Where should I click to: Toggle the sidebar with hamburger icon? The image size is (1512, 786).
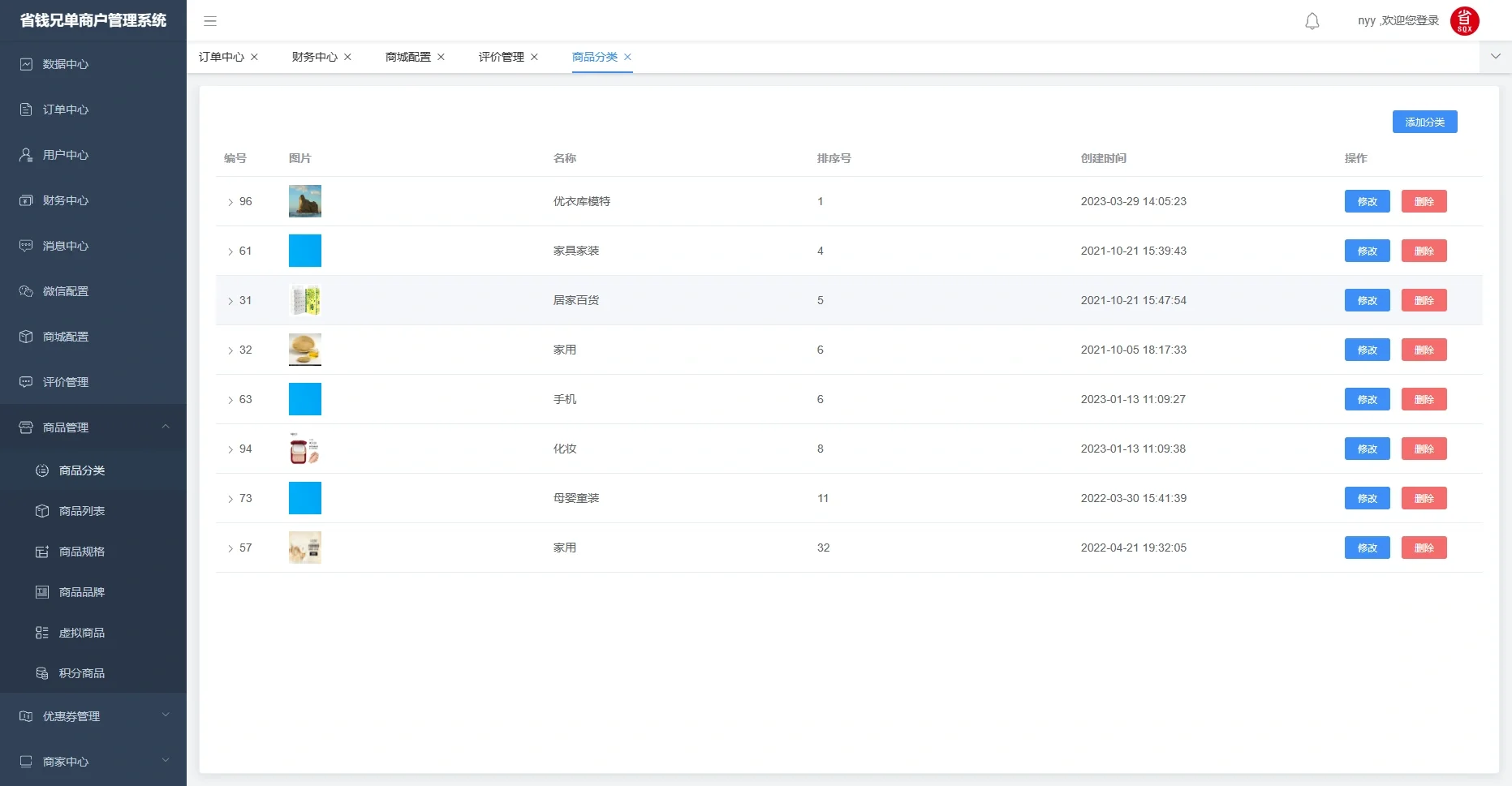point(210,21)
